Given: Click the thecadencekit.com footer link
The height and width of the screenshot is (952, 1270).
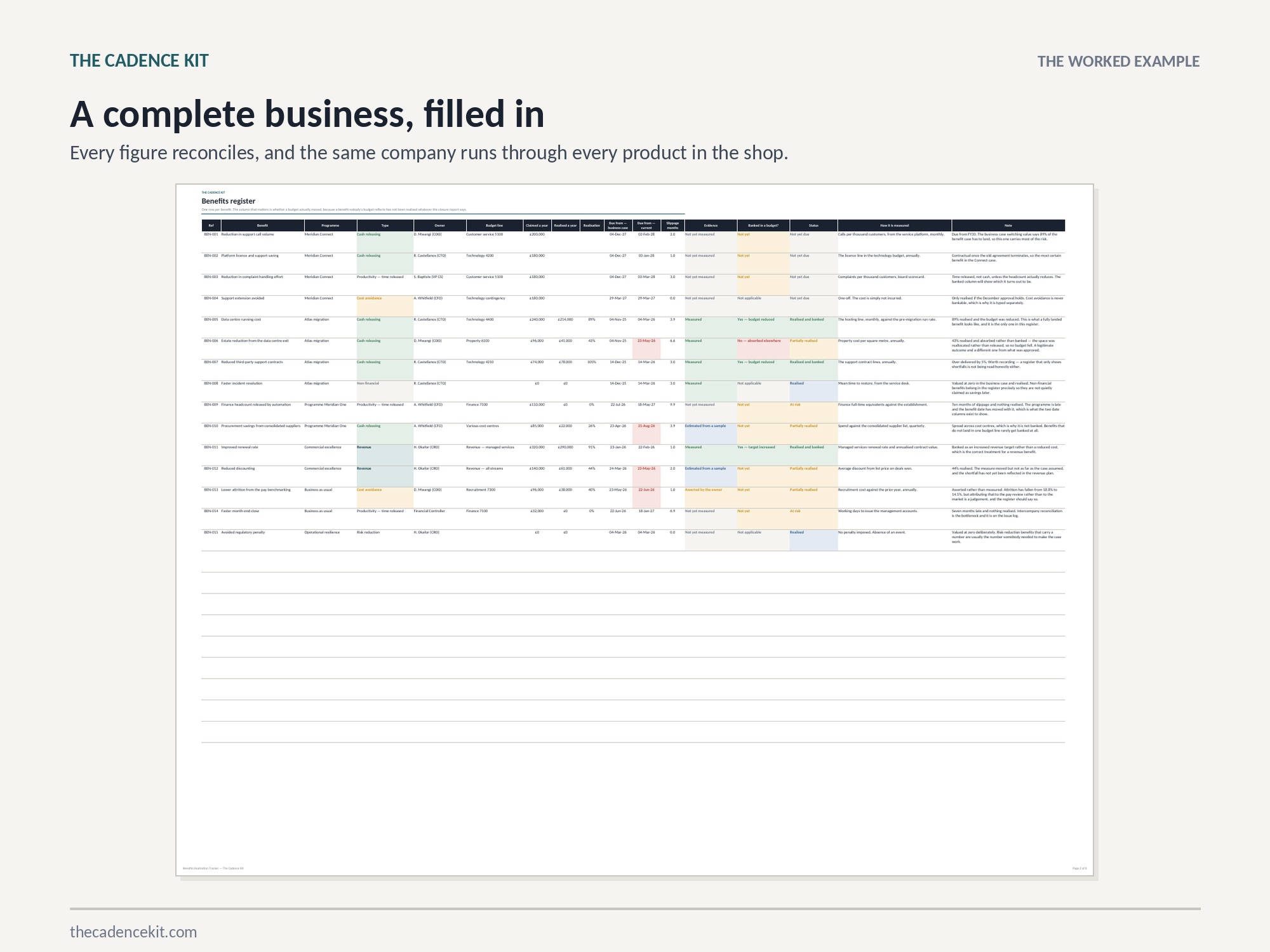Looking at the screenshot, I should 133,932.
